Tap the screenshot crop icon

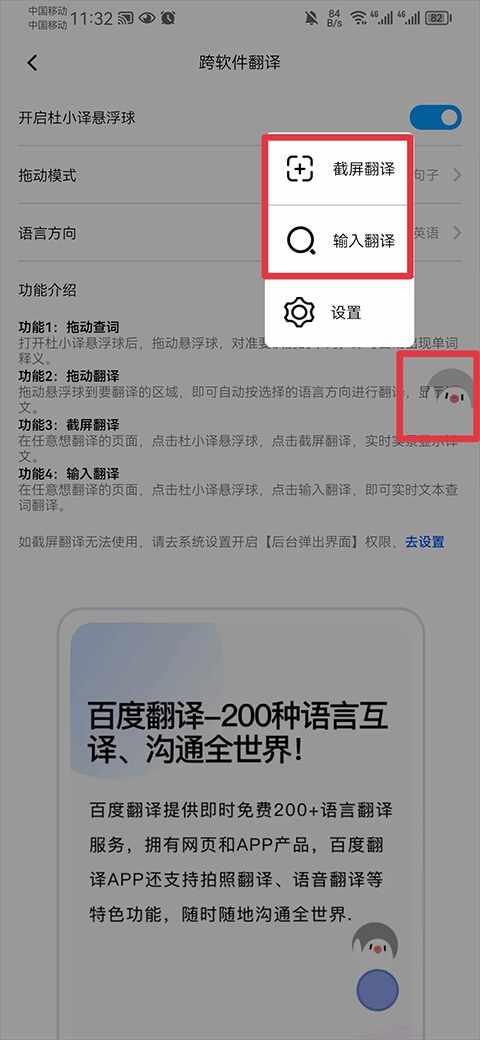click(300, 169)
